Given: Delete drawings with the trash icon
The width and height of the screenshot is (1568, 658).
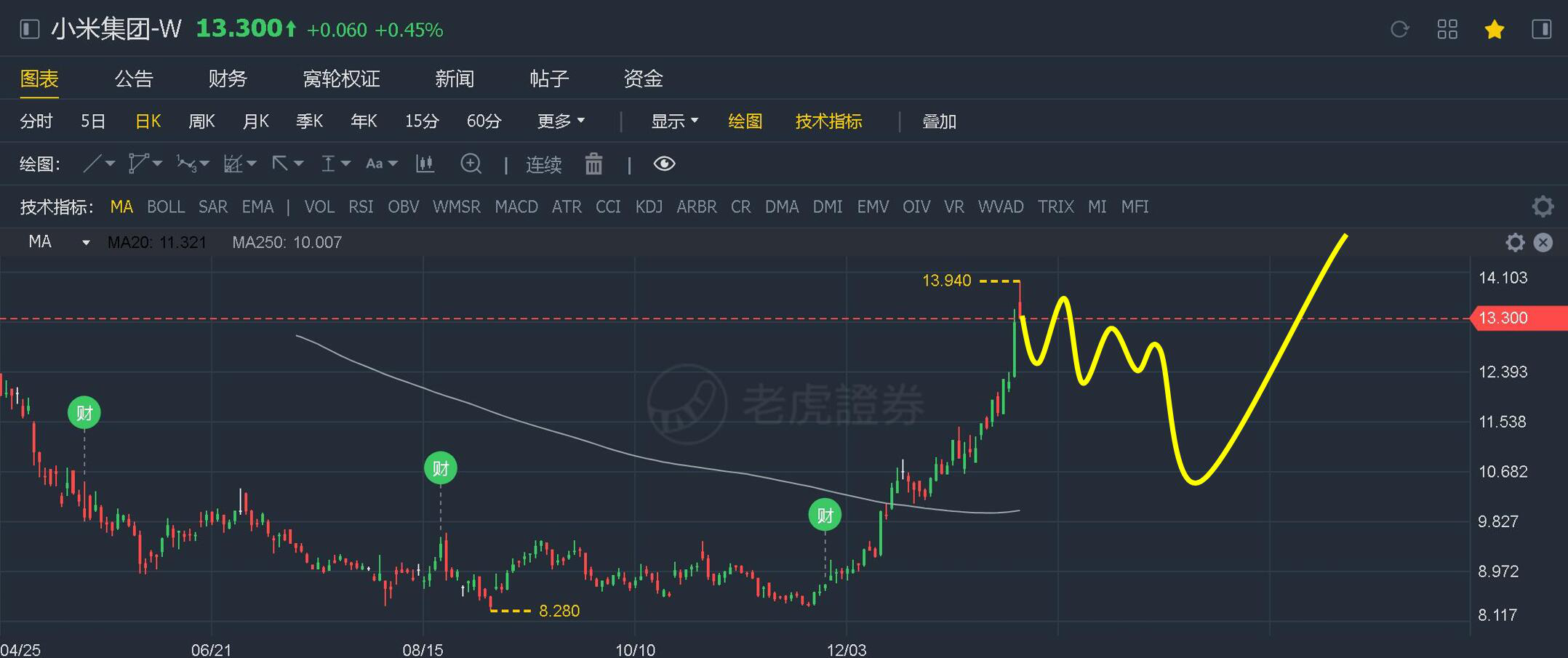Looking at the screenshot, I should 593,164.
